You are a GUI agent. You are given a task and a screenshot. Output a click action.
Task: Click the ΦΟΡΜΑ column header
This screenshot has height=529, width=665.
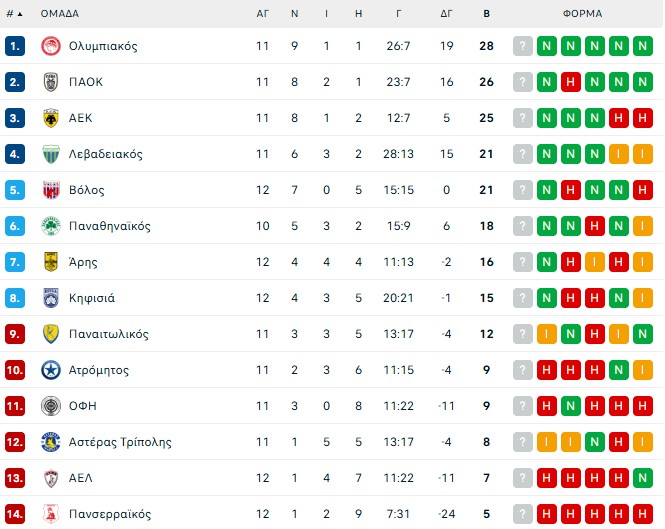582,14
